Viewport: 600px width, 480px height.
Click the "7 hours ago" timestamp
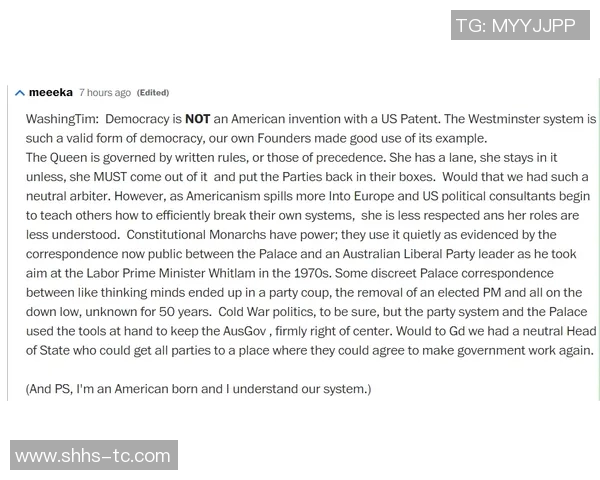click(104, 93)
